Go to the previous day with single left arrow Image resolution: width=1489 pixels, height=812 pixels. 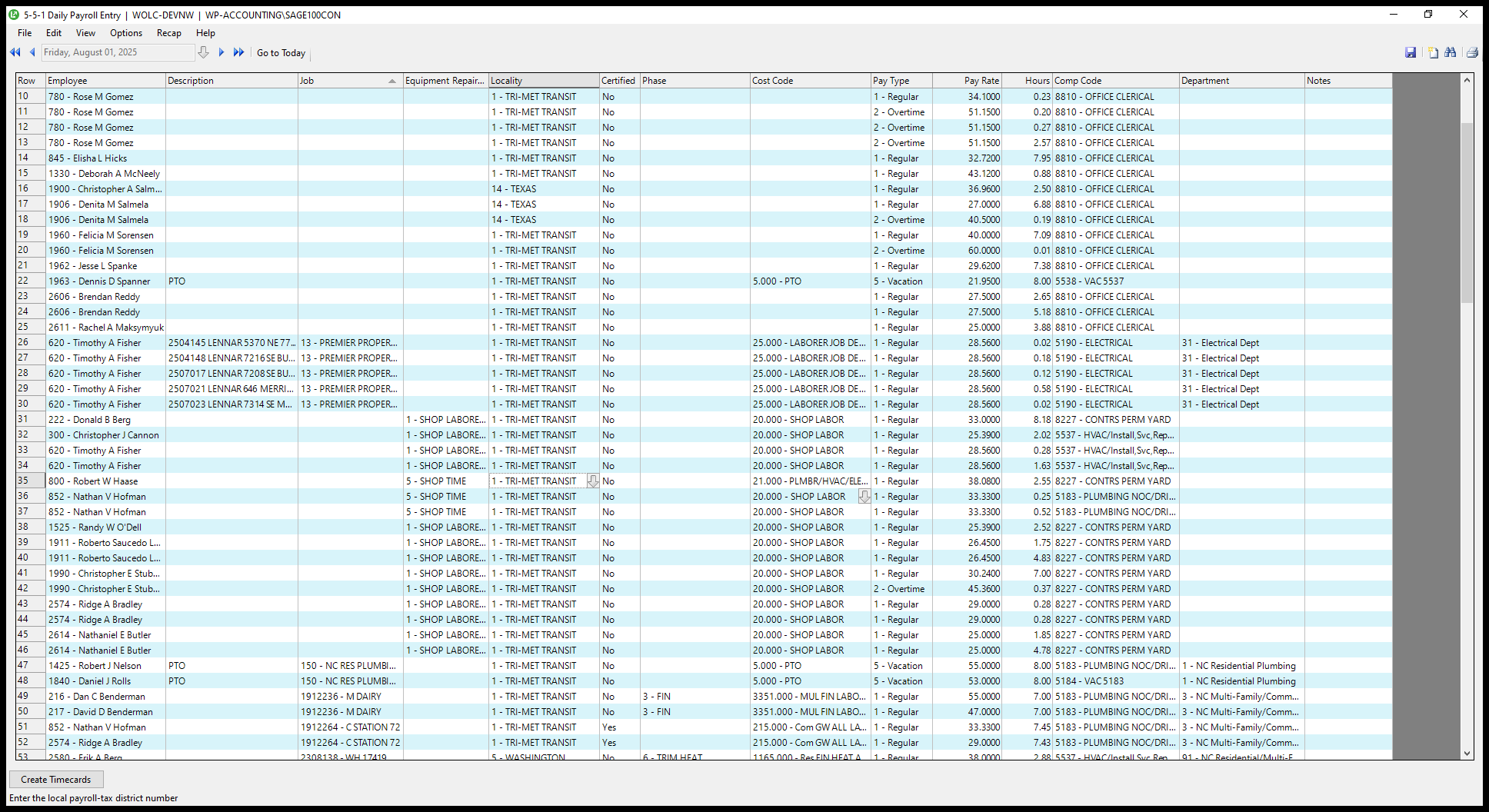coord(32,52)
